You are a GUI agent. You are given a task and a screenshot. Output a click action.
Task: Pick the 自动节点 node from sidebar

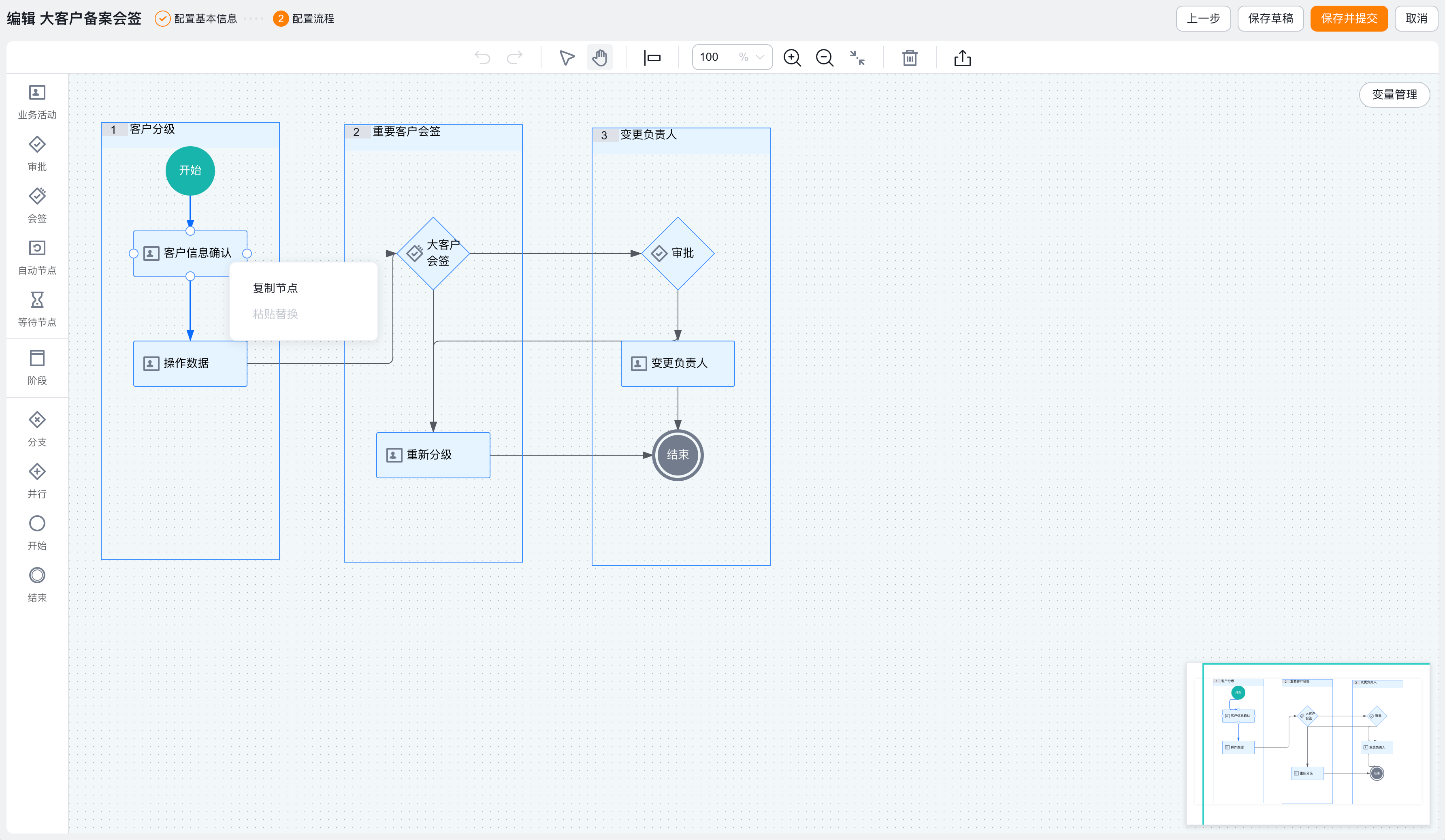tap(37, 258)
